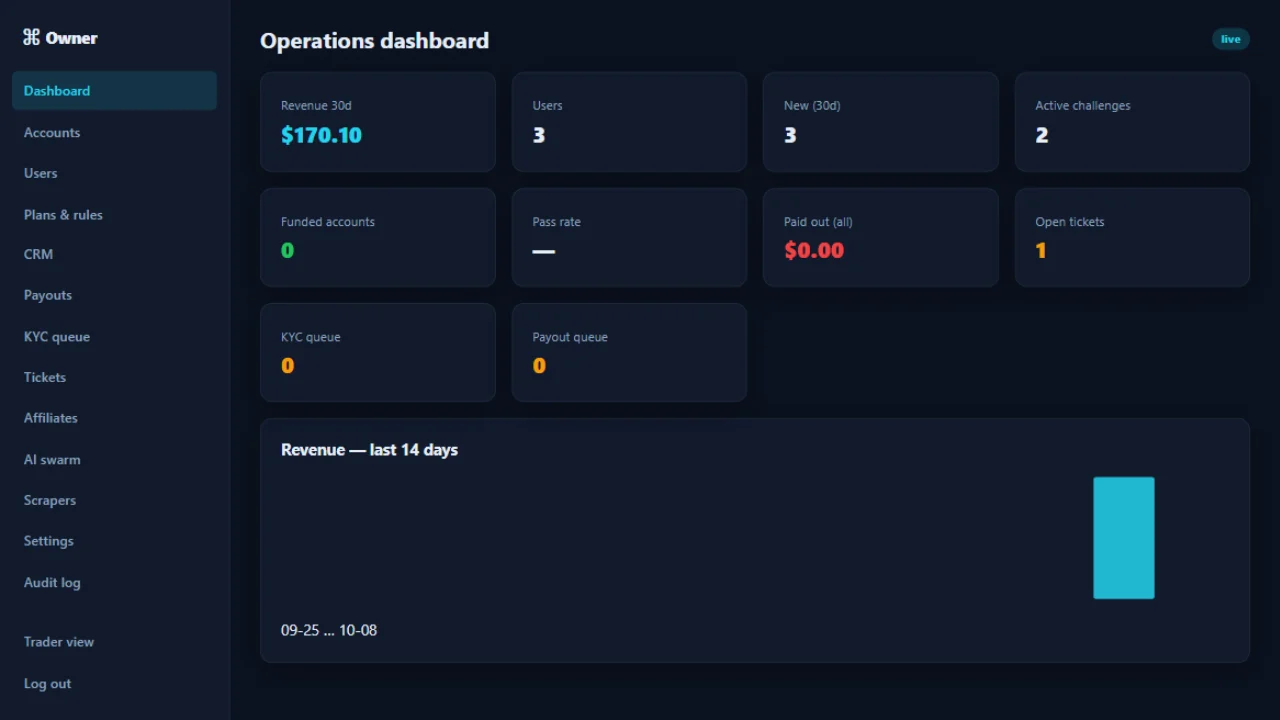This screenshot has width=1280, height=720.
Task: Open the Dashboard sidebar item
Action: [x=114, y=91]
